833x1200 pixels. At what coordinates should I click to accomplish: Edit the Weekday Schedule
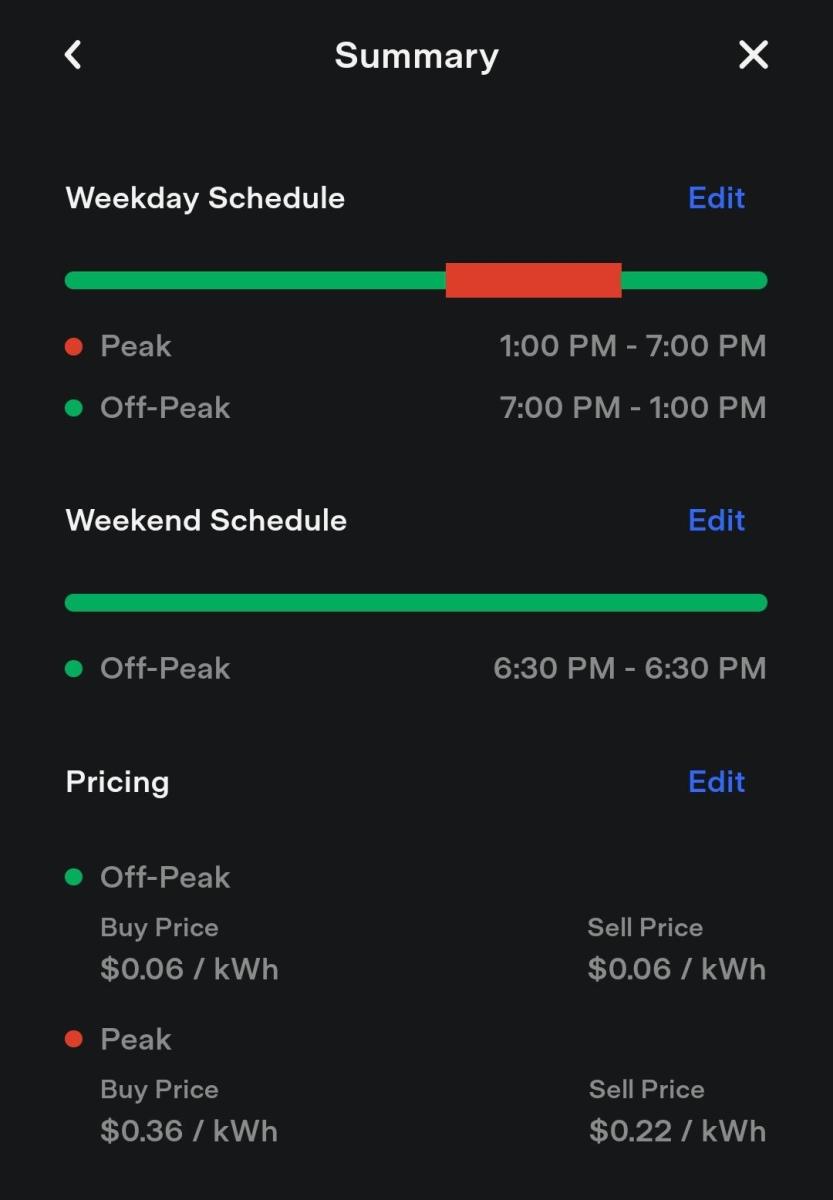[x=716, y=198]
